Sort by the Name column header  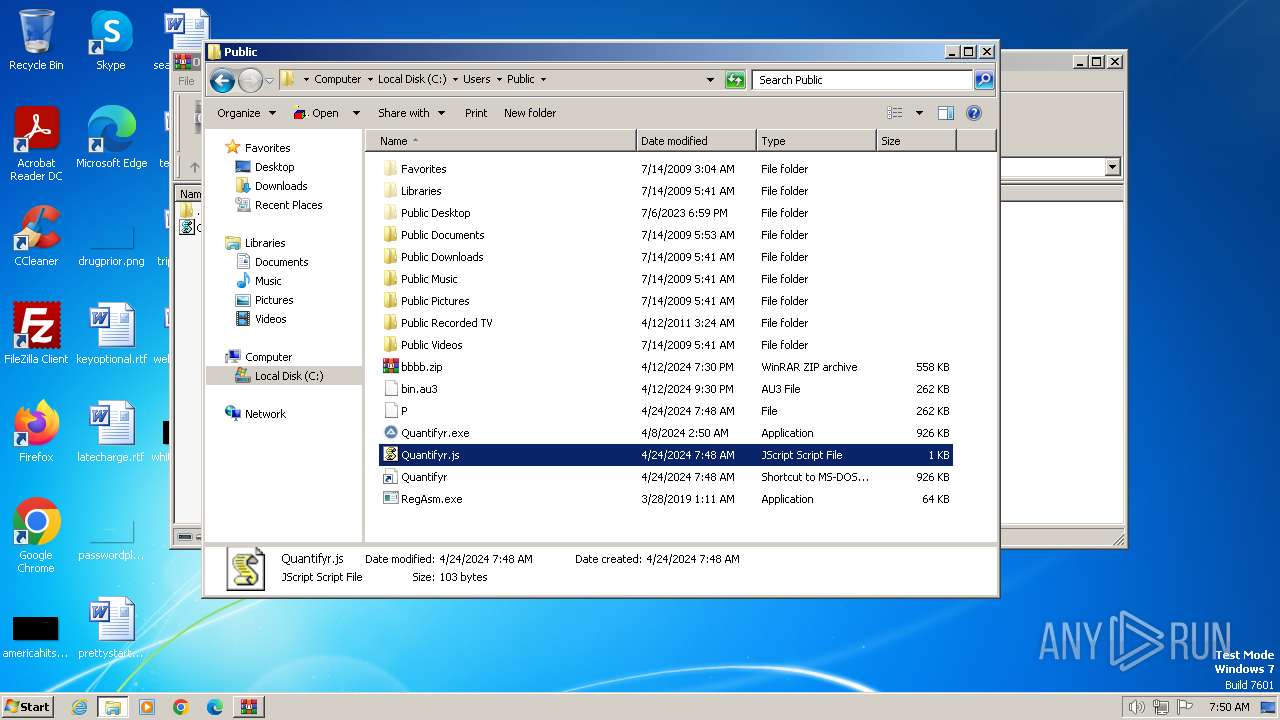501,141
